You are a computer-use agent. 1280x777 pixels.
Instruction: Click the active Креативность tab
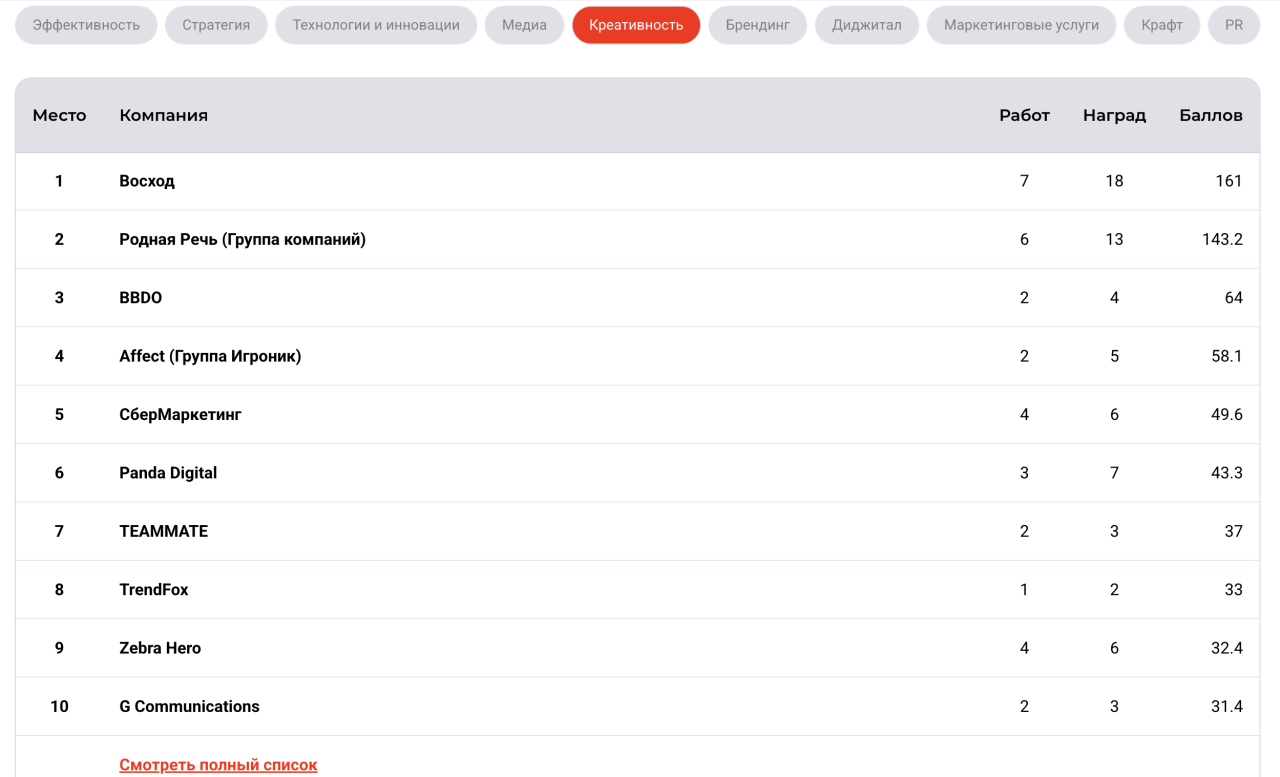pos(636,25)
